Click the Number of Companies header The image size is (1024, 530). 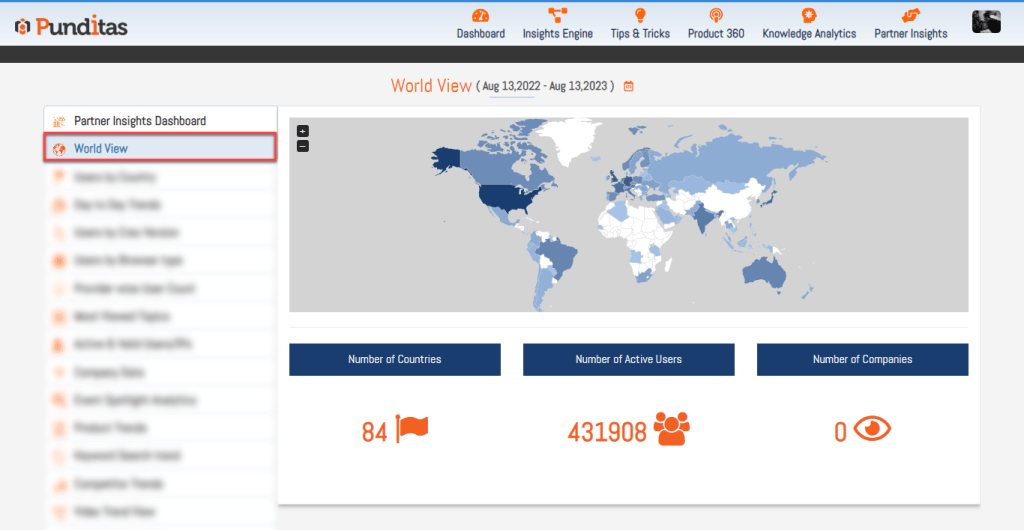point(862,360)
